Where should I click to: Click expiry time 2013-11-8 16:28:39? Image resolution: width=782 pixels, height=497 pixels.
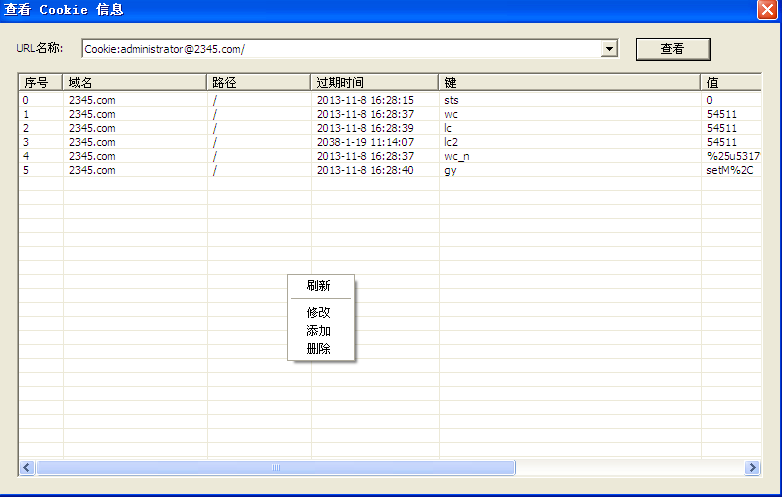(x=365, y=128)
